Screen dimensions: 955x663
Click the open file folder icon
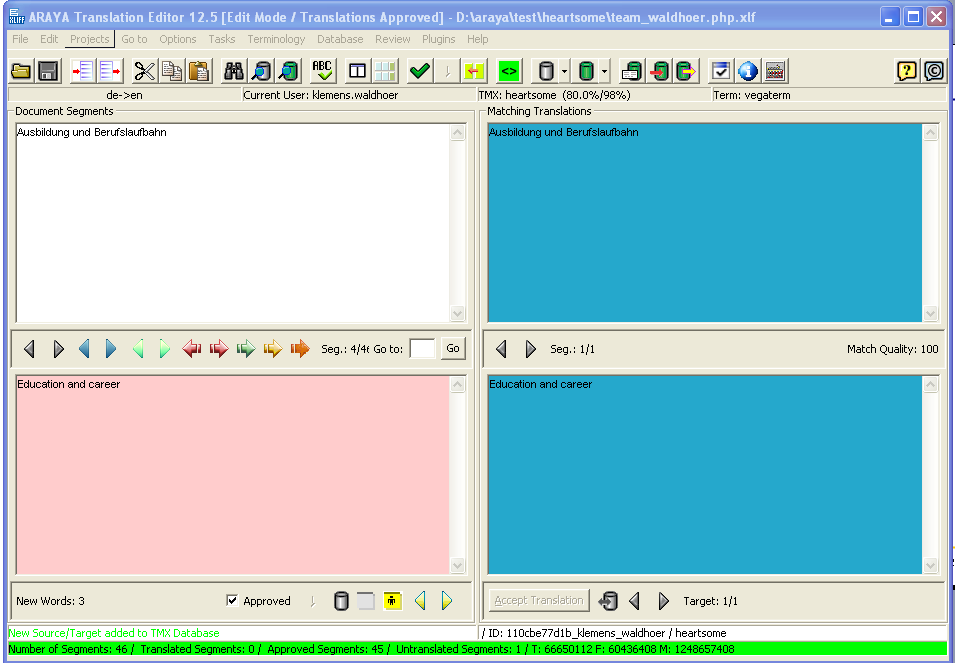tap(20, 71)
